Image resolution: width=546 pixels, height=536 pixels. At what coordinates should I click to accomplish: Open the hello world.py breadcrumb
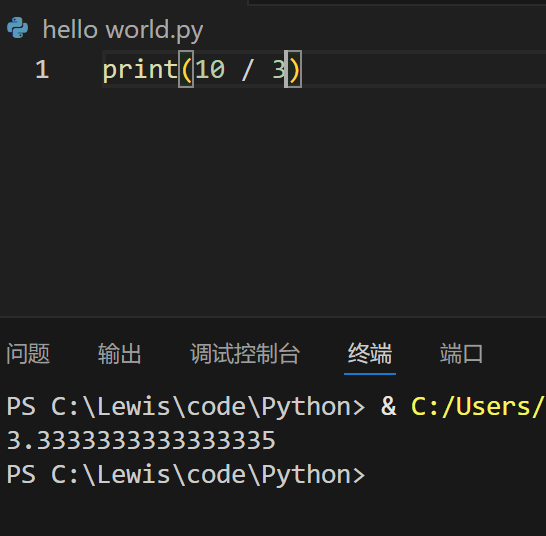[x=123, y=30]
